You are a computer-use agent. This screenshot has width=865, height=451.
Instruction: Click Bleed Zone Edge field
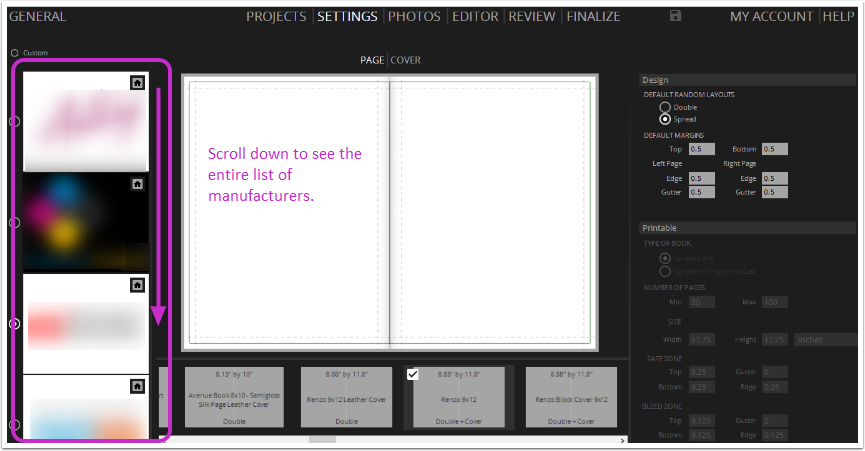(775, 435)
